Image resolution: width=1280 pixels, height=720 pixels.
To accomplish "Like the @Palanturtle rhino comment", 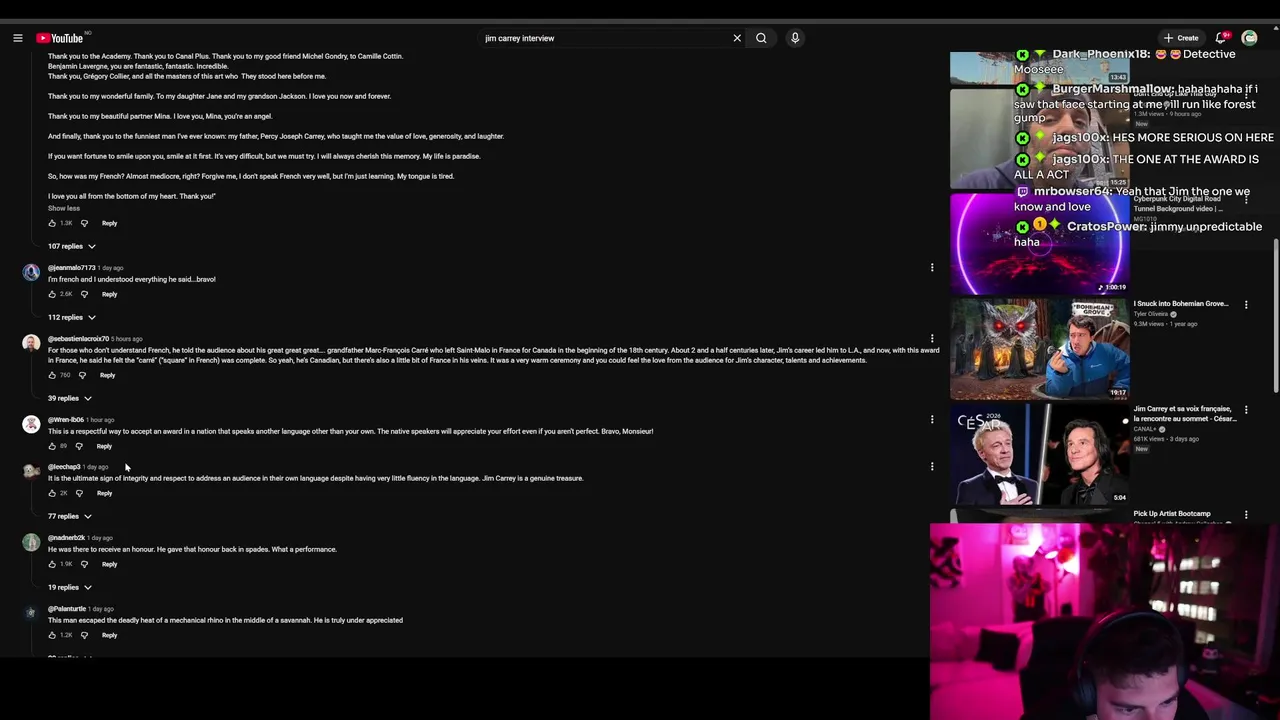I will tap(52, 635).
